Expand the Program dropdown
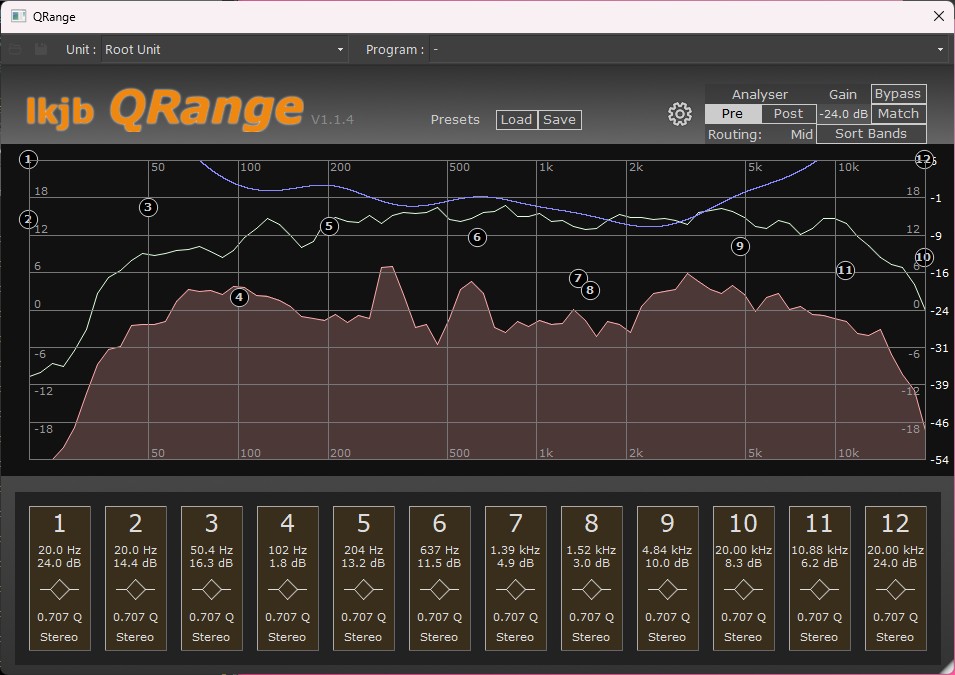The height and width of the screenshot is (675, 955). pos(688,49)
